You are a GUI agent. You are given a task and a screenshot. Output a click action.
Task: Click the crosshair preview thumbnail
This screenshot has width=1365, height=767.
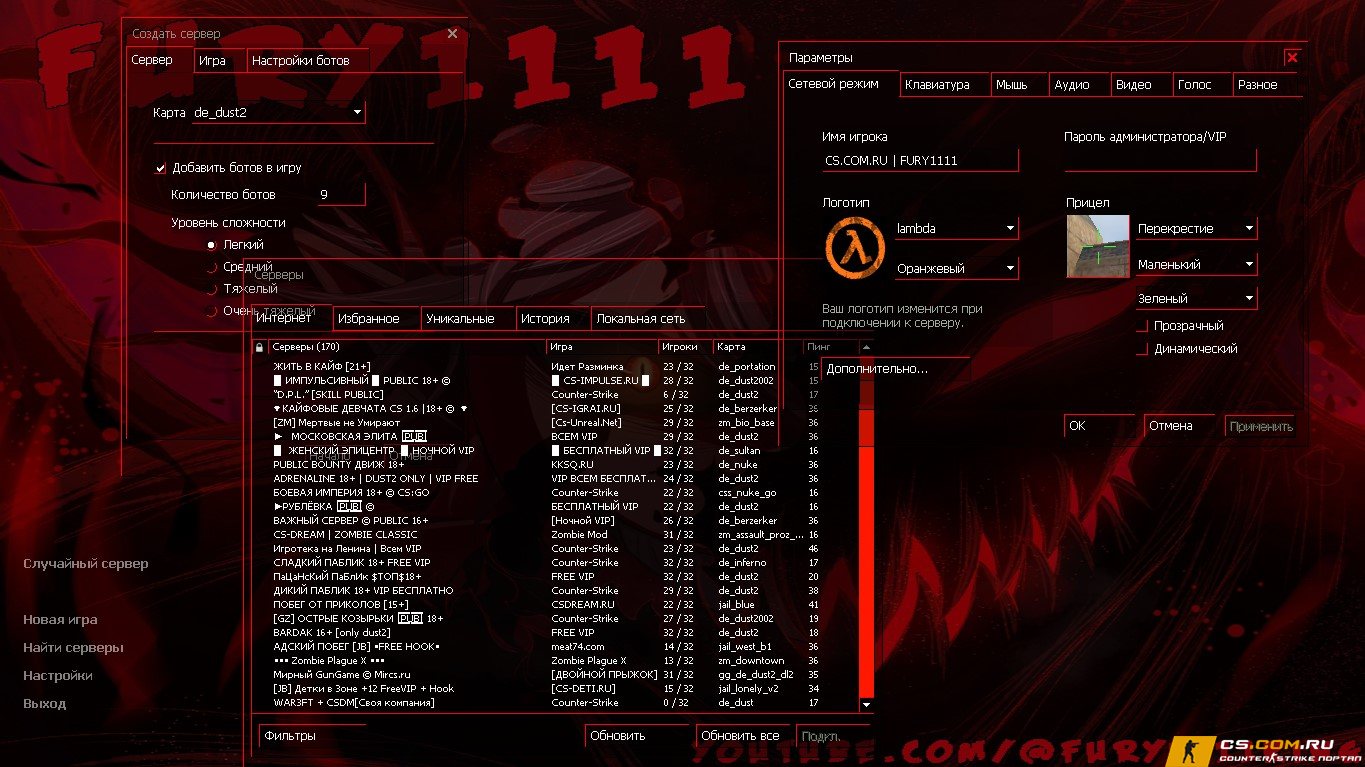click(x=1098, y=246)
